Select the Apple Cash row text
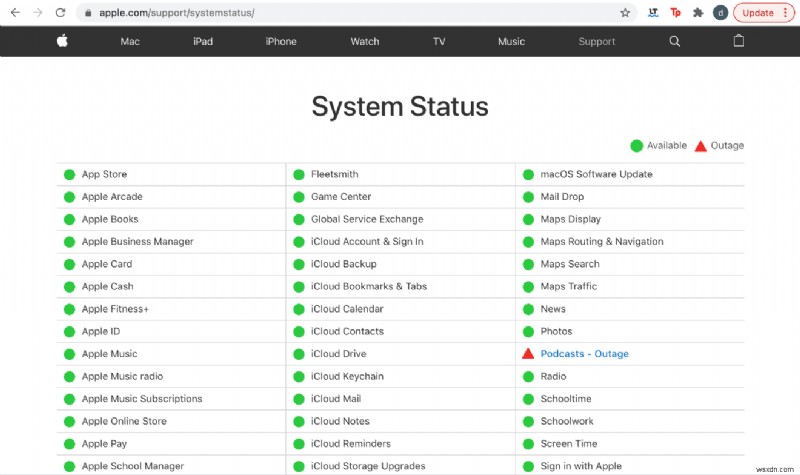This screenshot has width=800, height=475. [x=108, y=286]
